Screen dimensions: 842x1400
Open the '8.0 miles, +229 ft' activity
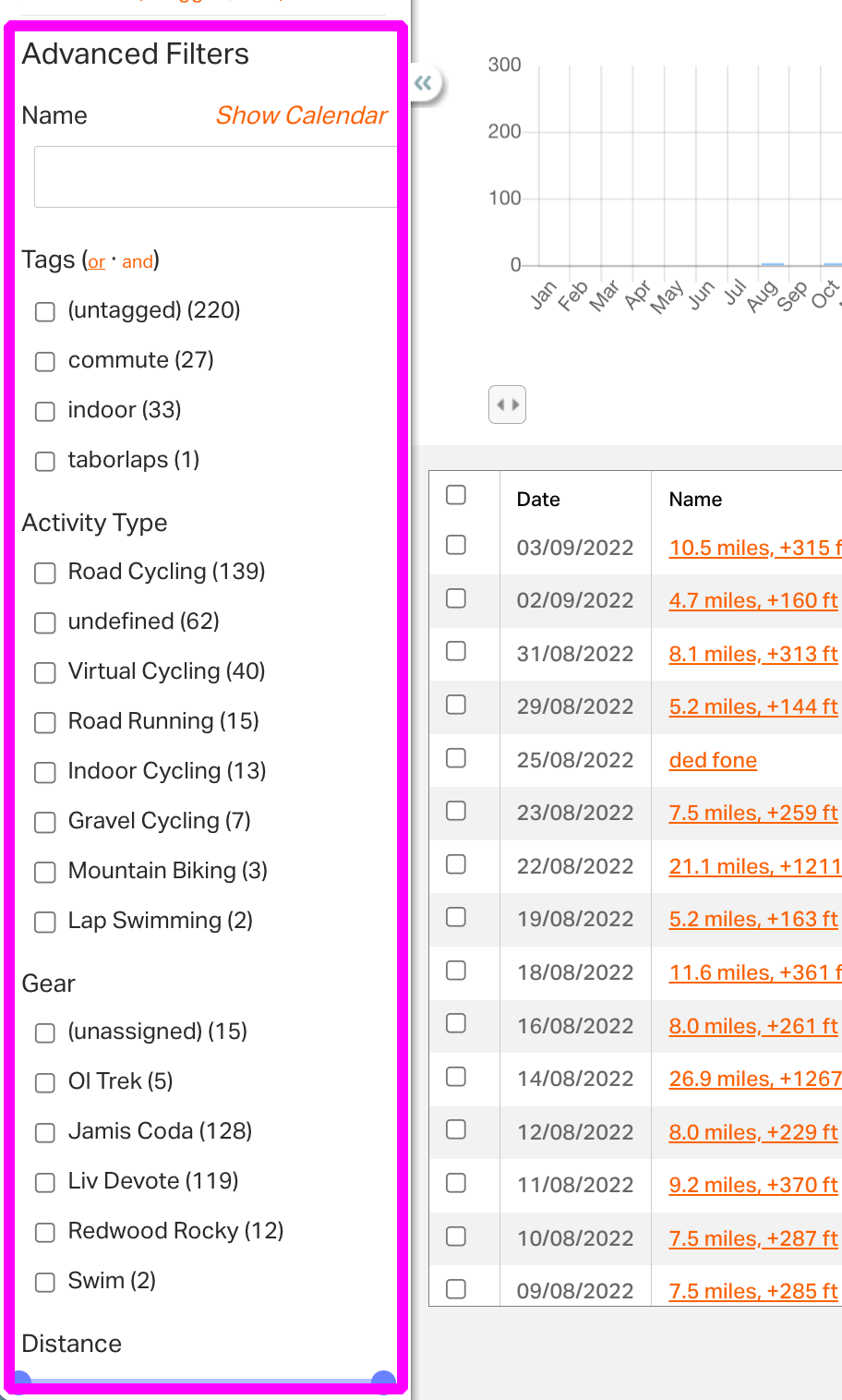click(x=753, y=1132)
